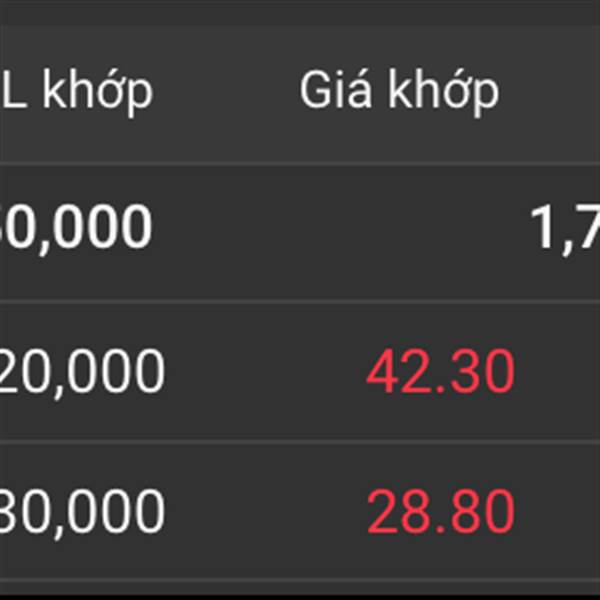Click gap between 30,000 and 28.80
This screenshot has width=600, height=600.
coord(266,512)
